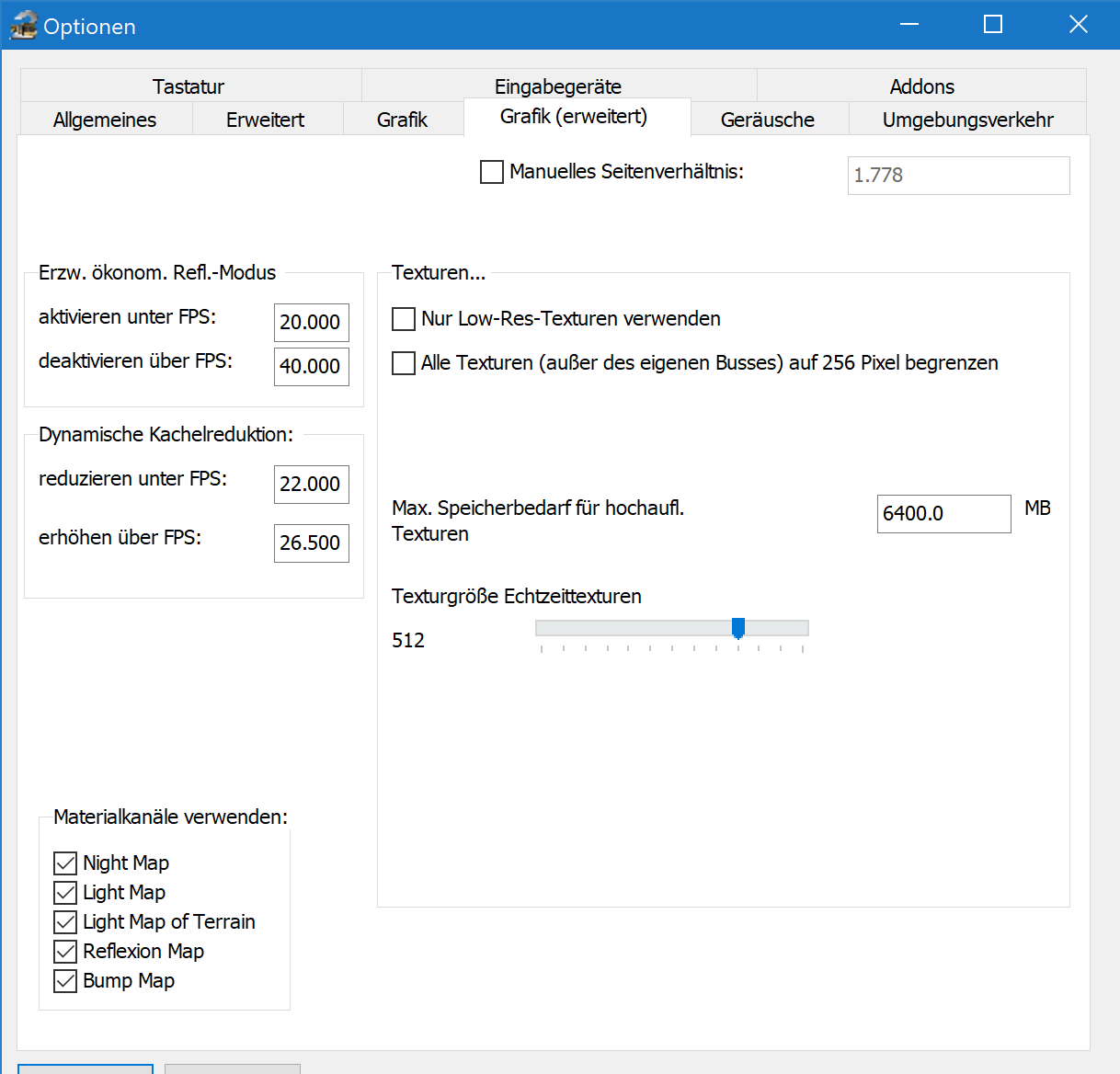Open the Geräusche tab
The height and width of the screenshot is (1074, 1120).
[x=768, y=120]
